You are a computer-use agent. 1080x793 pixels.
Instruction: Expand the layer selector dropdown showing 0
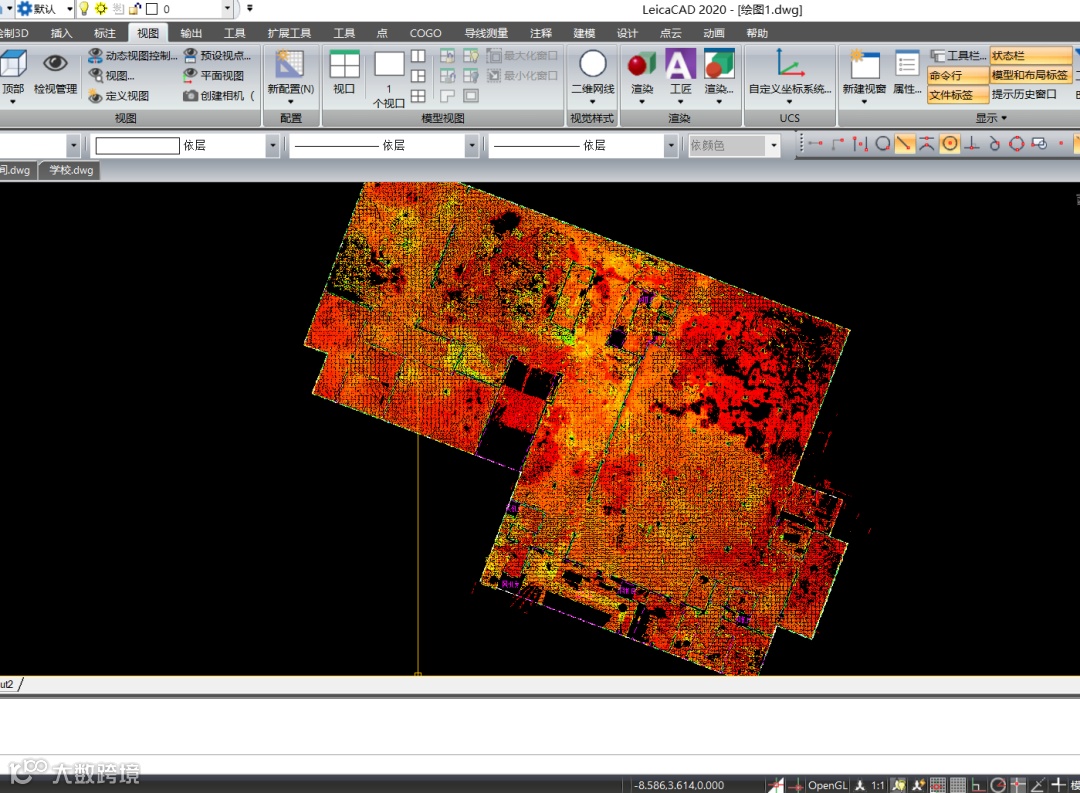(x=228, y=9)
